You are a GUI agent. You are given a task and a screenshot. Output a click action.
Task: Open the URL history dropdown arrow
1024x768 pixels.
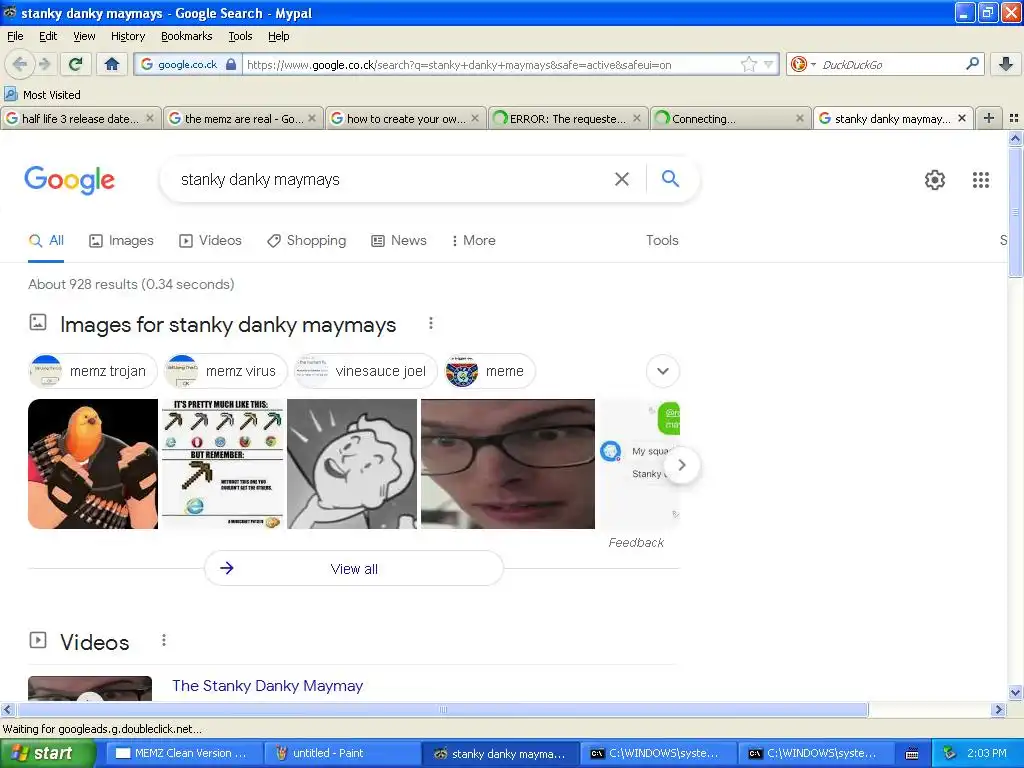coord(769,64)
